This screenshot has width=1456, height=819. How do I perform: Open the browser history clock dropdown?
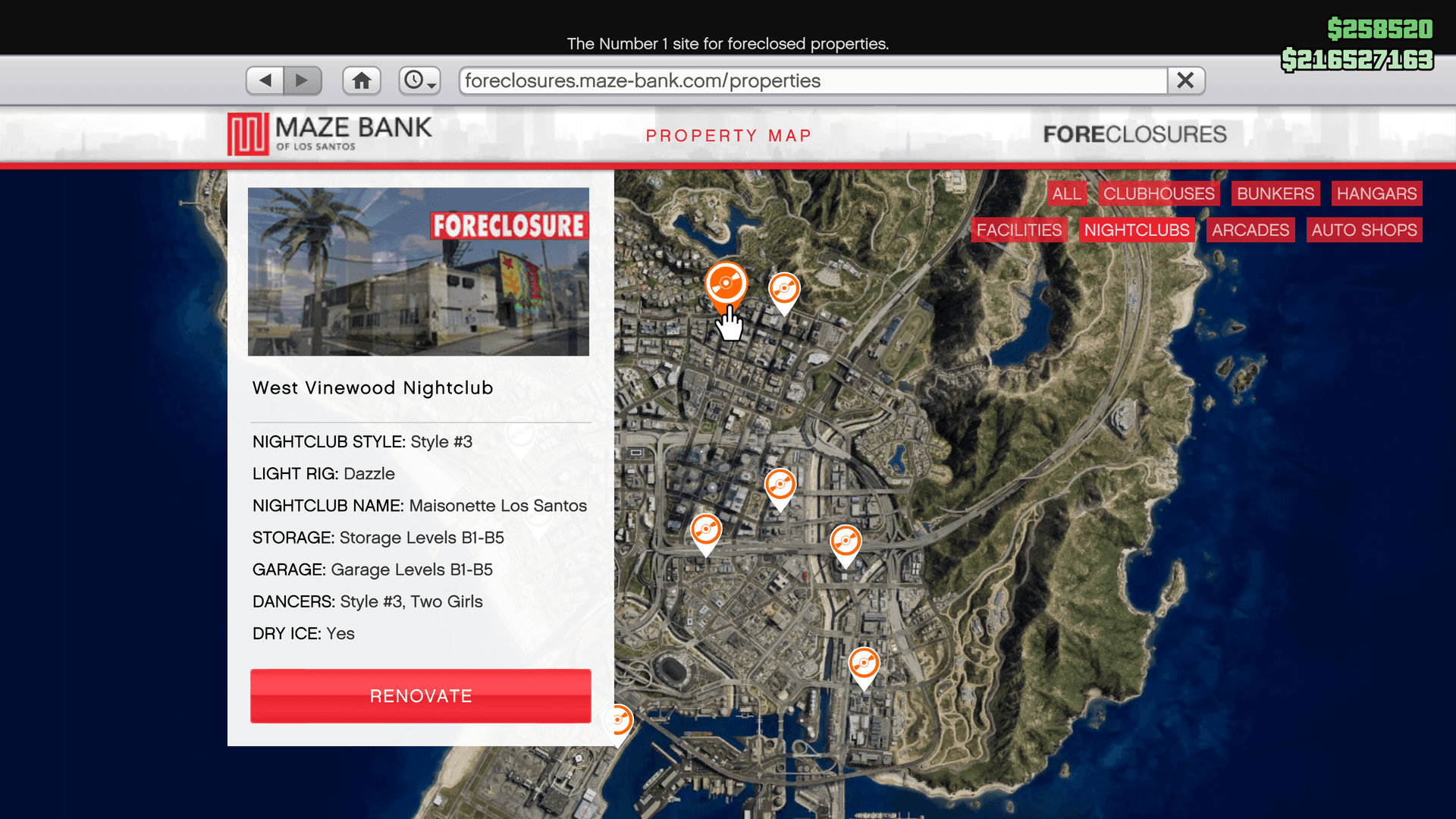420,80
